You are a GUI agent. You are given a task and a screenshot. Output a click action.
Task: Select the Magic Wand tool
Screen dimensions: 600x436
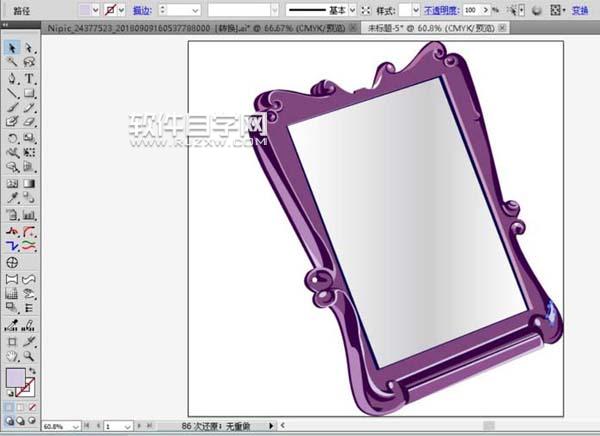click(12, 62)
